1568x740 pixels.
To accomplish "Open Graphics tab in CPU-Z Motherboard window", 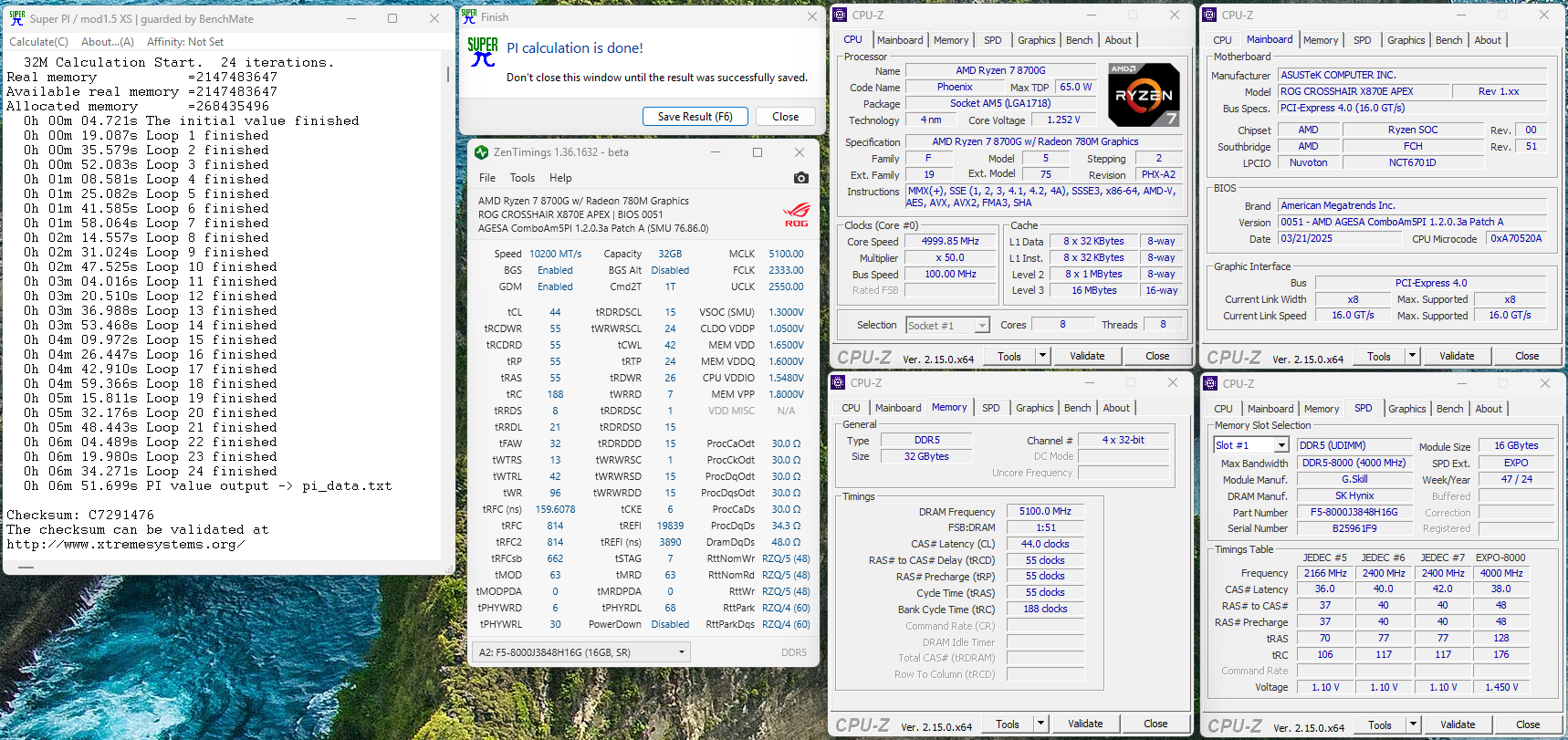I will point(1406,40).
